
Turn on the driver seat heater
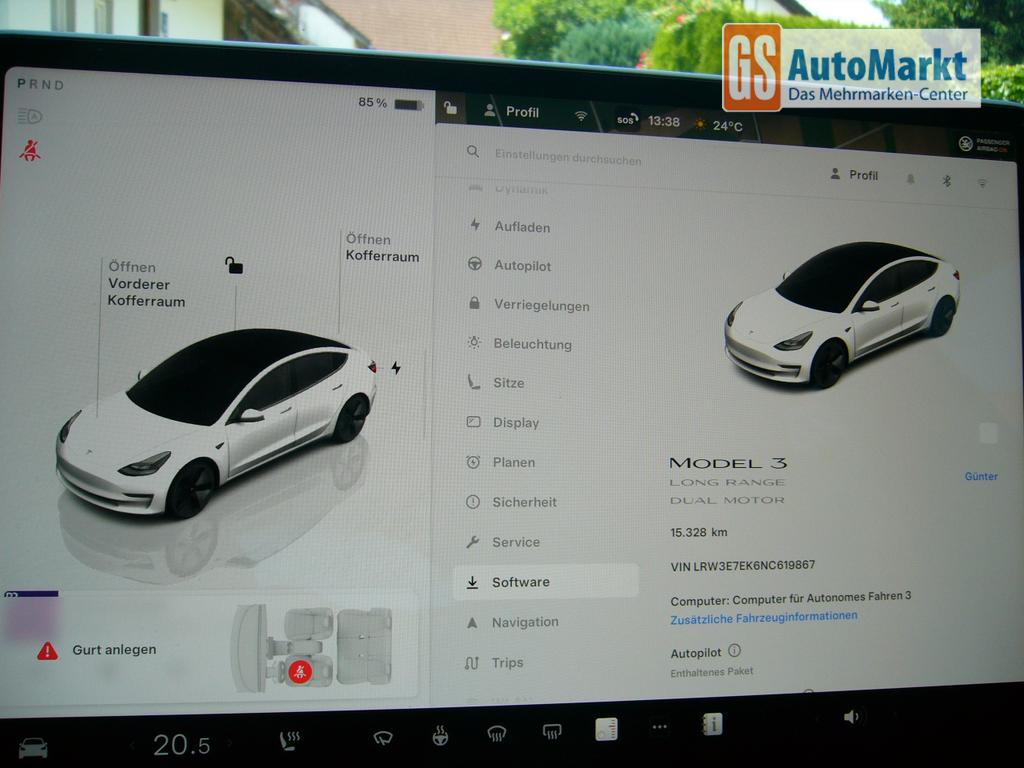point(289,741)
